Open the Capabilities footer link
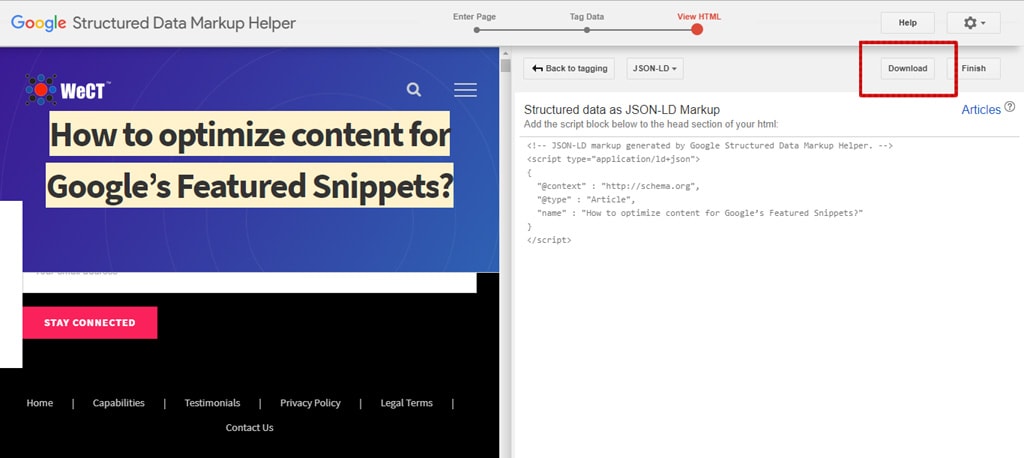 119,403
